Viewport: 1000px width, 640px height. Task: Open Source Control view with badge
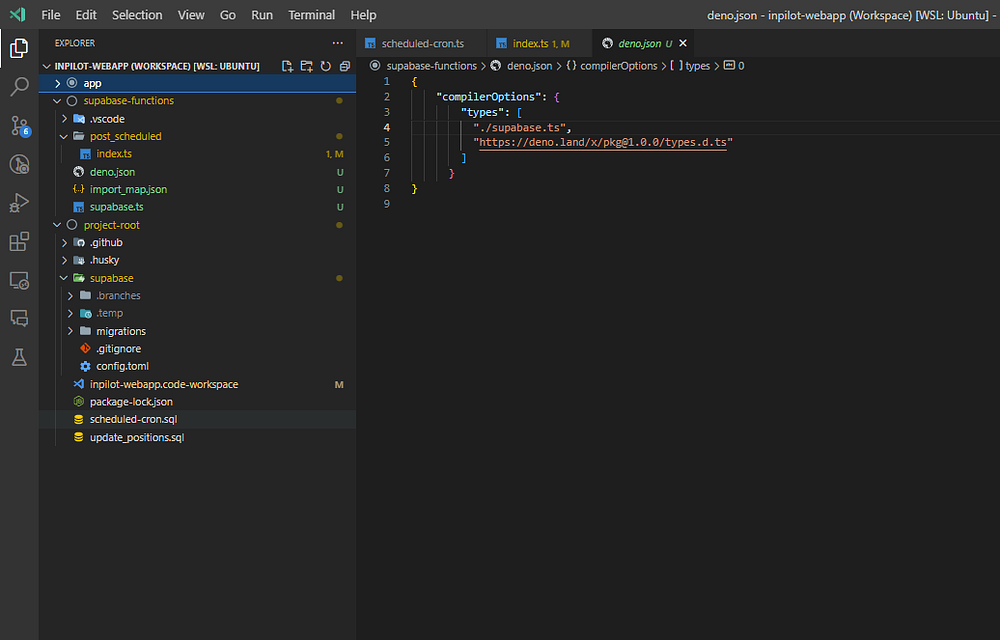pos(19,126)
